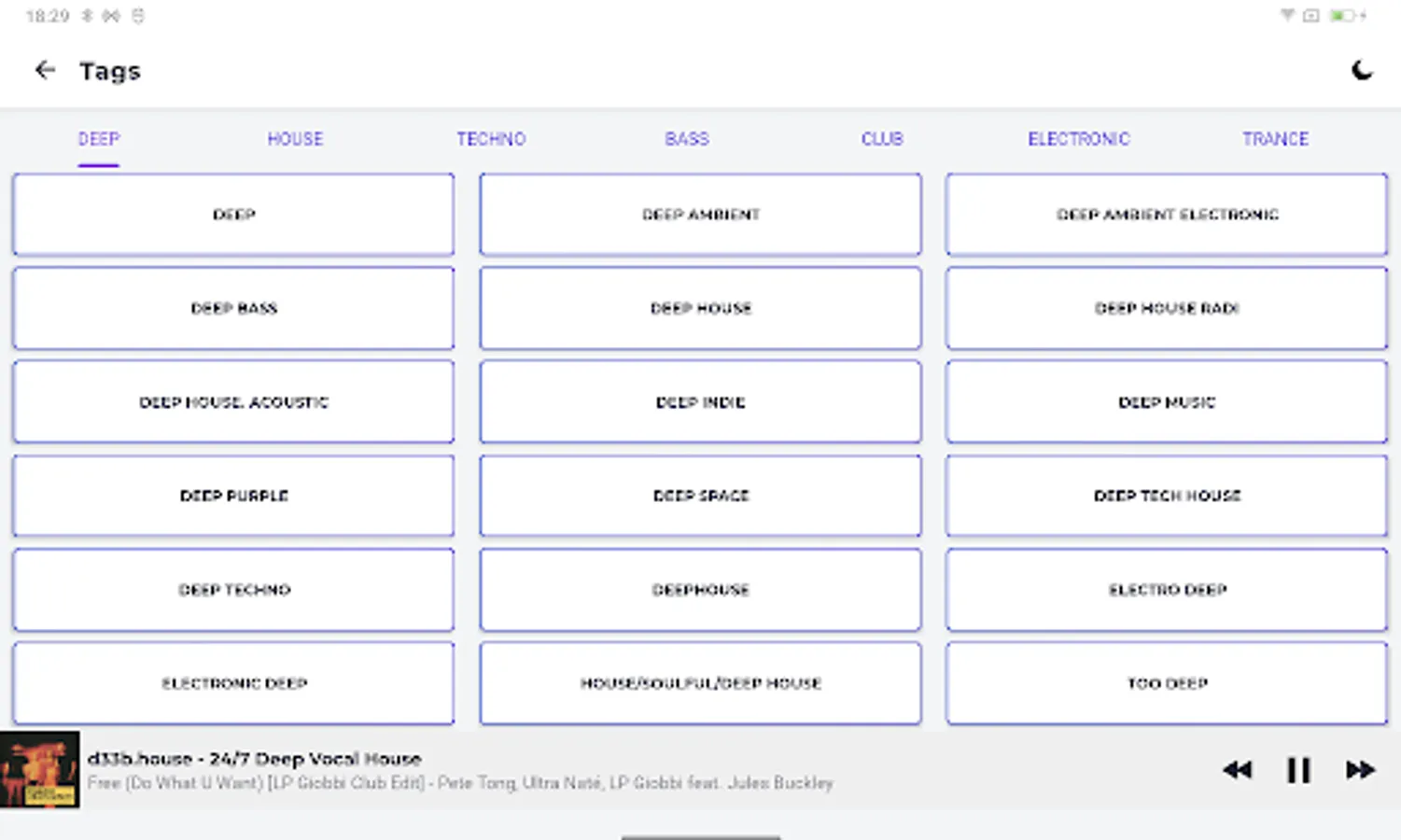Tap the battery icon in status bar
This screenshot has width=1401, height=840.
(x=1343, y=15)
